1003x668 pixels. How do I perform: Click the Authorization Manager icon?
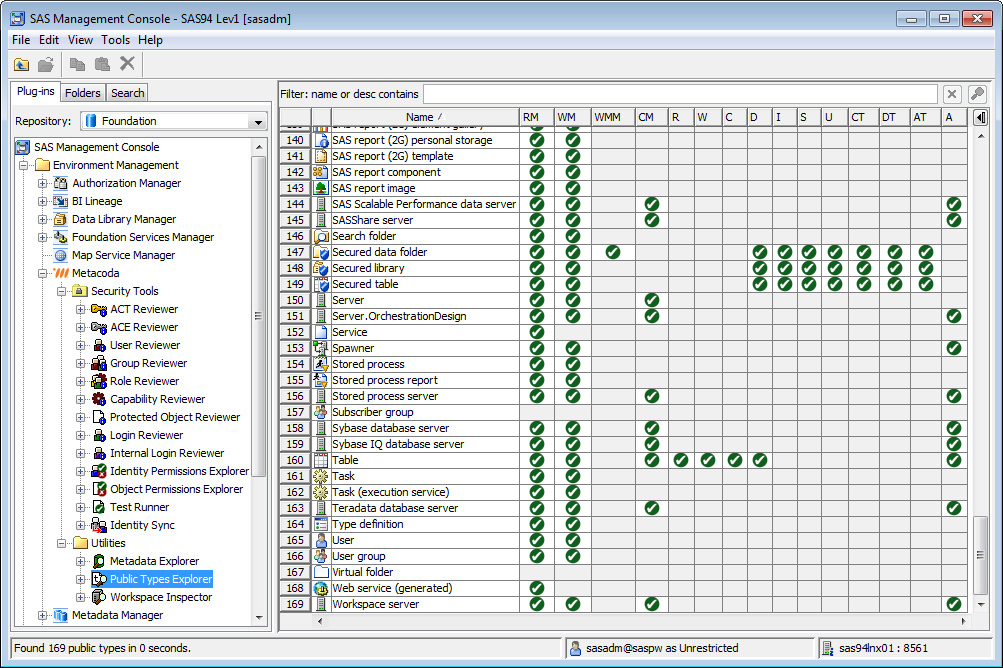click(x=61, y=183)
